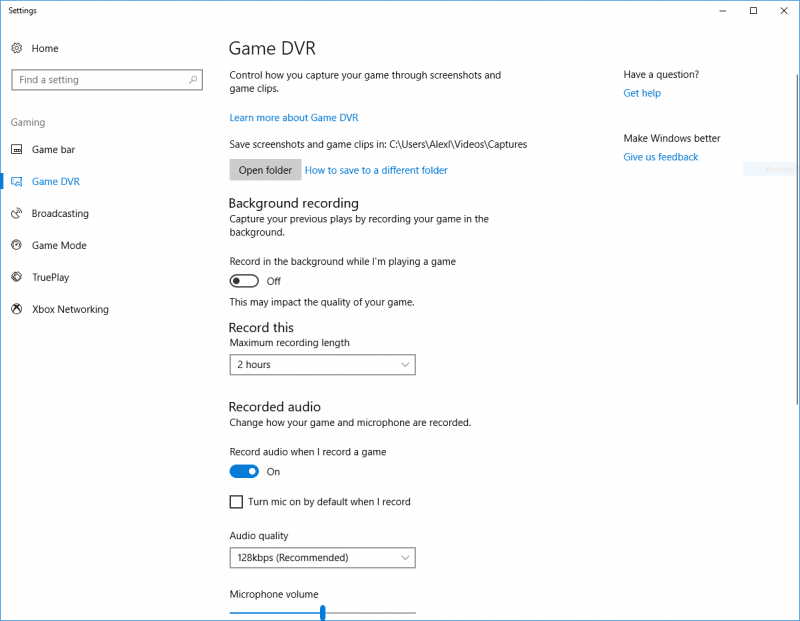This screenshot has height=621, width=800.
Task: Click the Microphone volume slider handle
Action: point(322,613)
